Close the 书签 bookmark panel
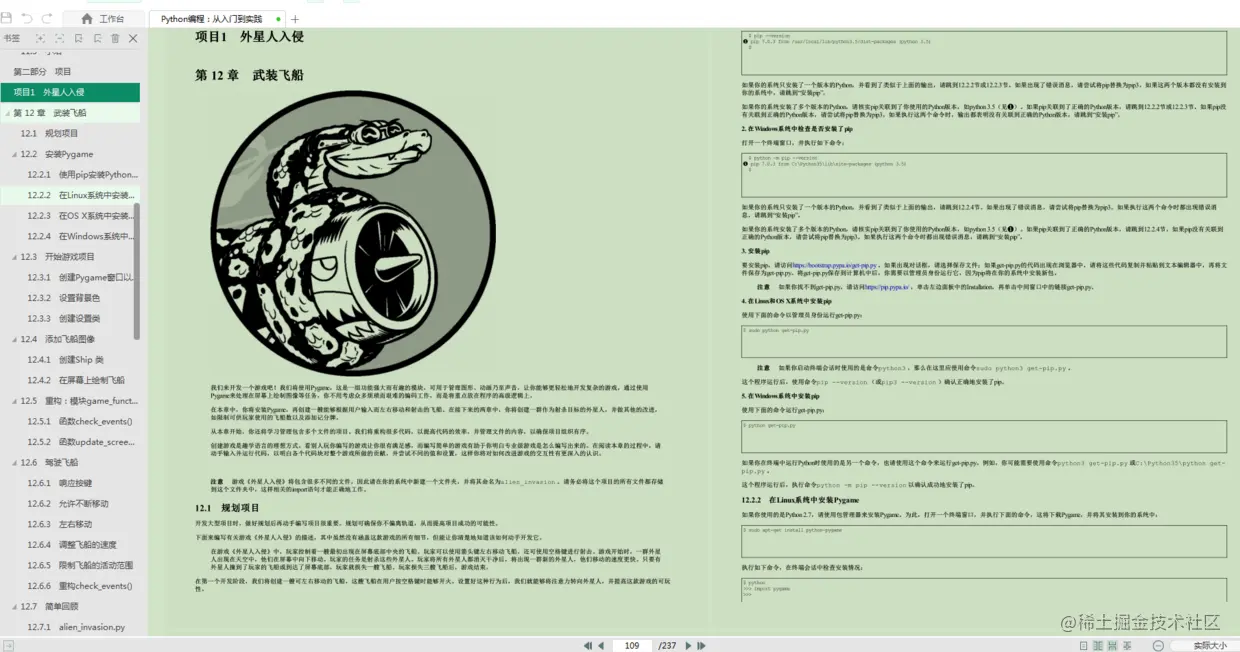Screen dimensions: 1240x652 [x=133, y=38]
